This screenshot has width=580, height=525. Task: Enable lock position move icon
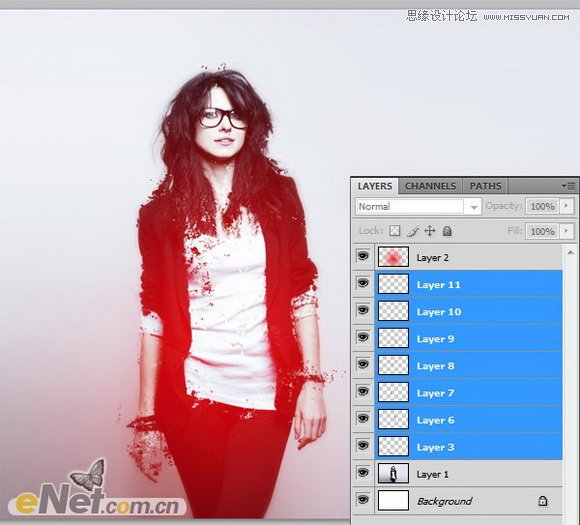pyautogui.click(x=429, y=231)
